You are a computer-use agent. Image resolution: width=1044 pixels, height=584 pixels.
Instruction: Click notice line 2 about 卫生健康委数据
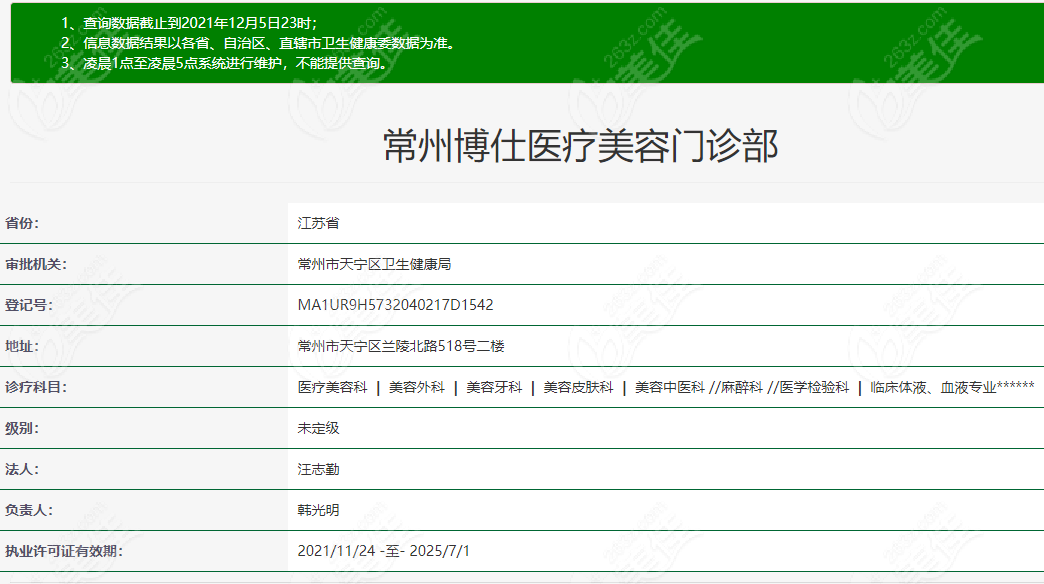point(259,43)
